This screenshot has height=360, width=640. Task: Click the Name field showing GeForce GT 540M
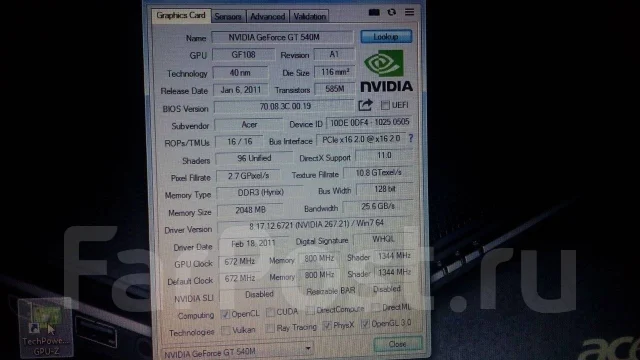[282, 38]
